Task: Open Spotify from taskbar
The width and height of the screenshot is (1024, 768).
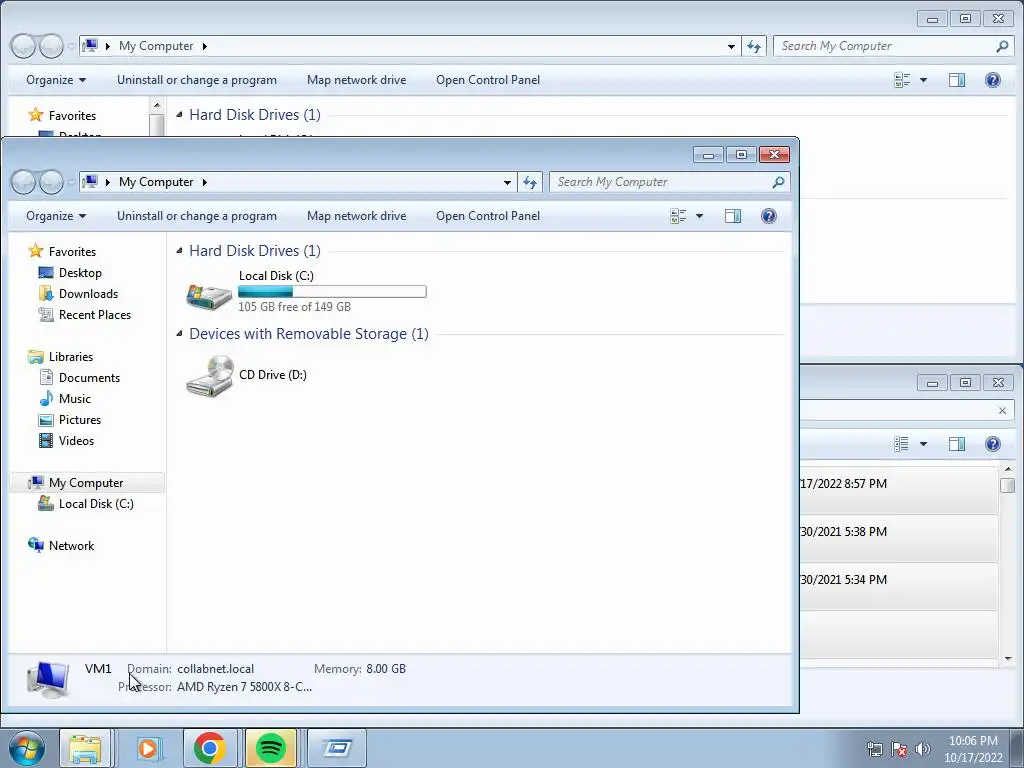Action: [270, 748]
